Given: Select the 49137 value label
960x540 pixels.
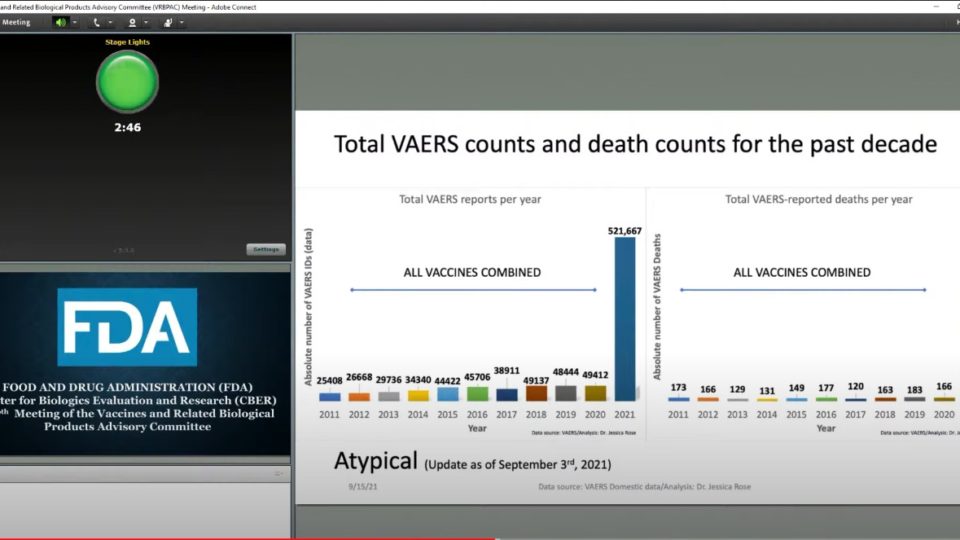Looking at the screenshot, I should (536, 380).
